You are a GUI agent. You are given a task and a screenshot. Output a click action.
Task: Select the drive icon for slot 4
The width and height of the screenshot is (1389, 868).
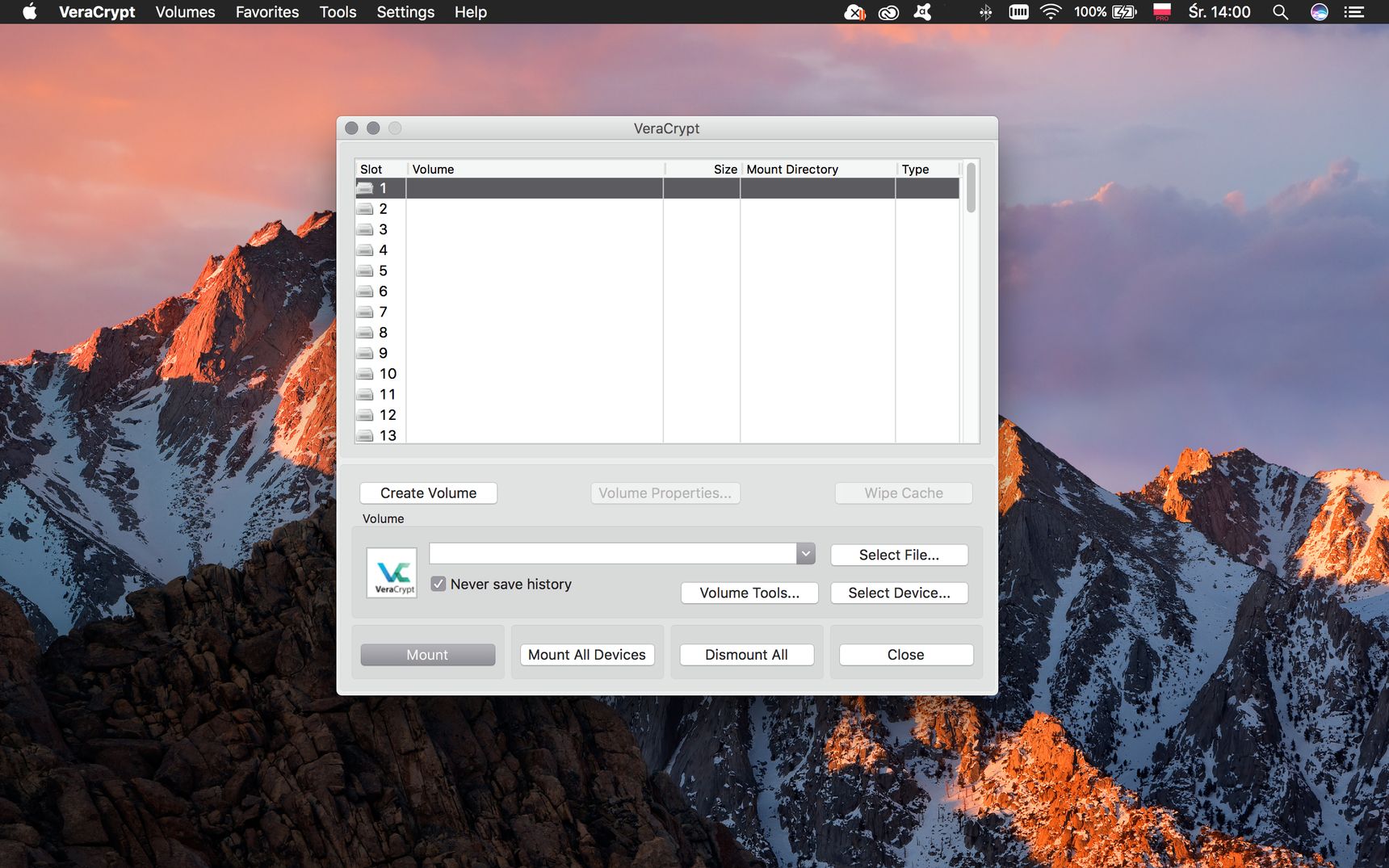pos(365,250)
